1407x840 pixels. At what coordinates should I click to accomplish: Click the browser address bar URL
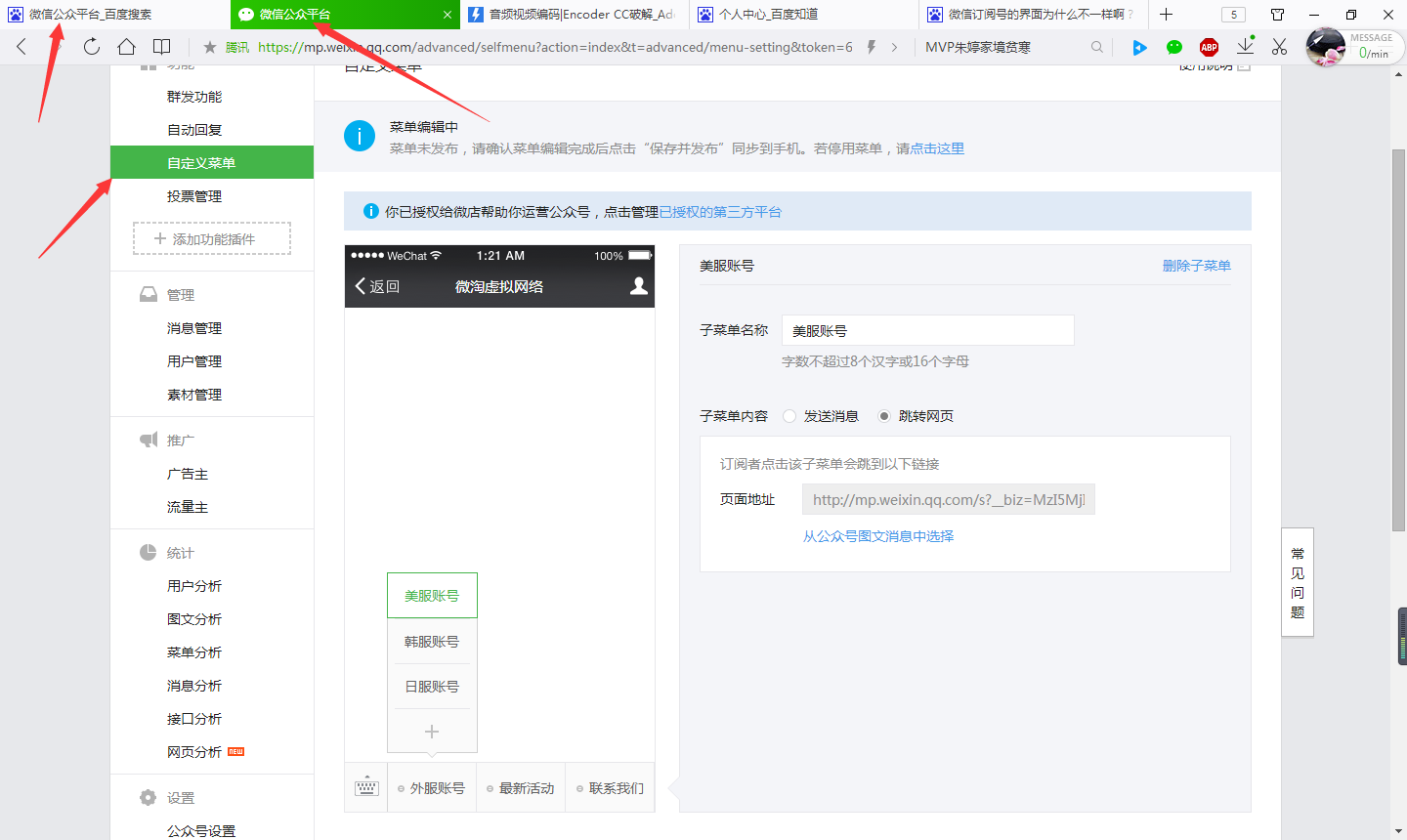555,47
